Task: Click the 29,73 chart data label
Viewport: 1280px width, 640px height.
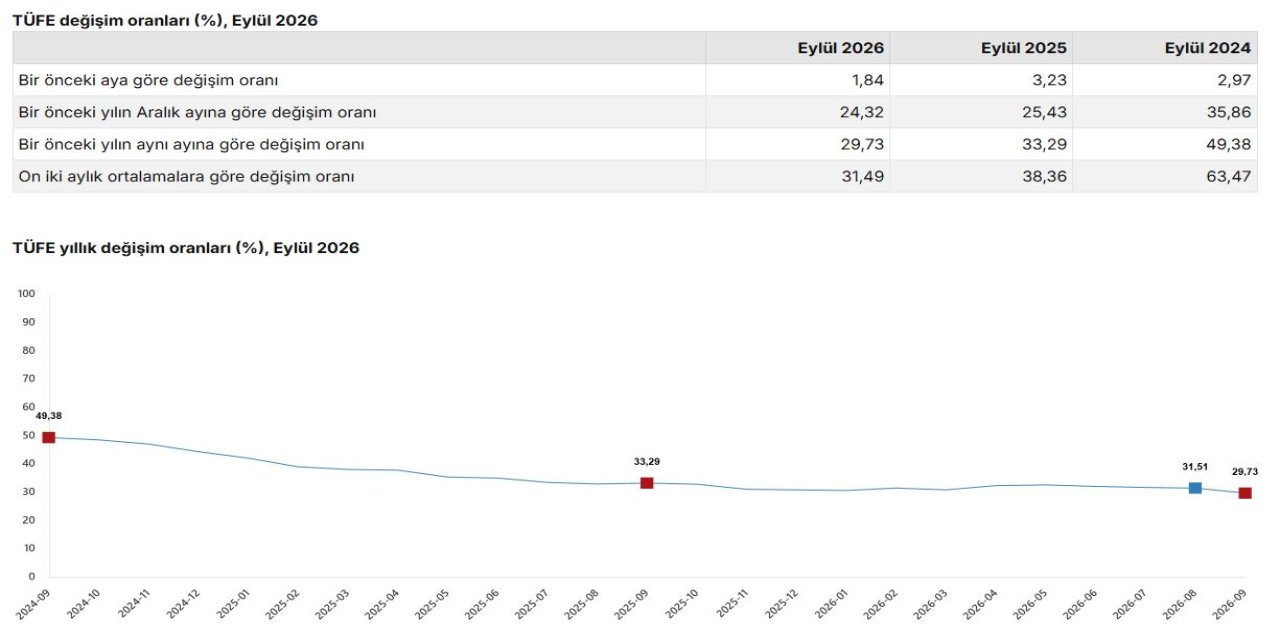Action: (1245, 472)
